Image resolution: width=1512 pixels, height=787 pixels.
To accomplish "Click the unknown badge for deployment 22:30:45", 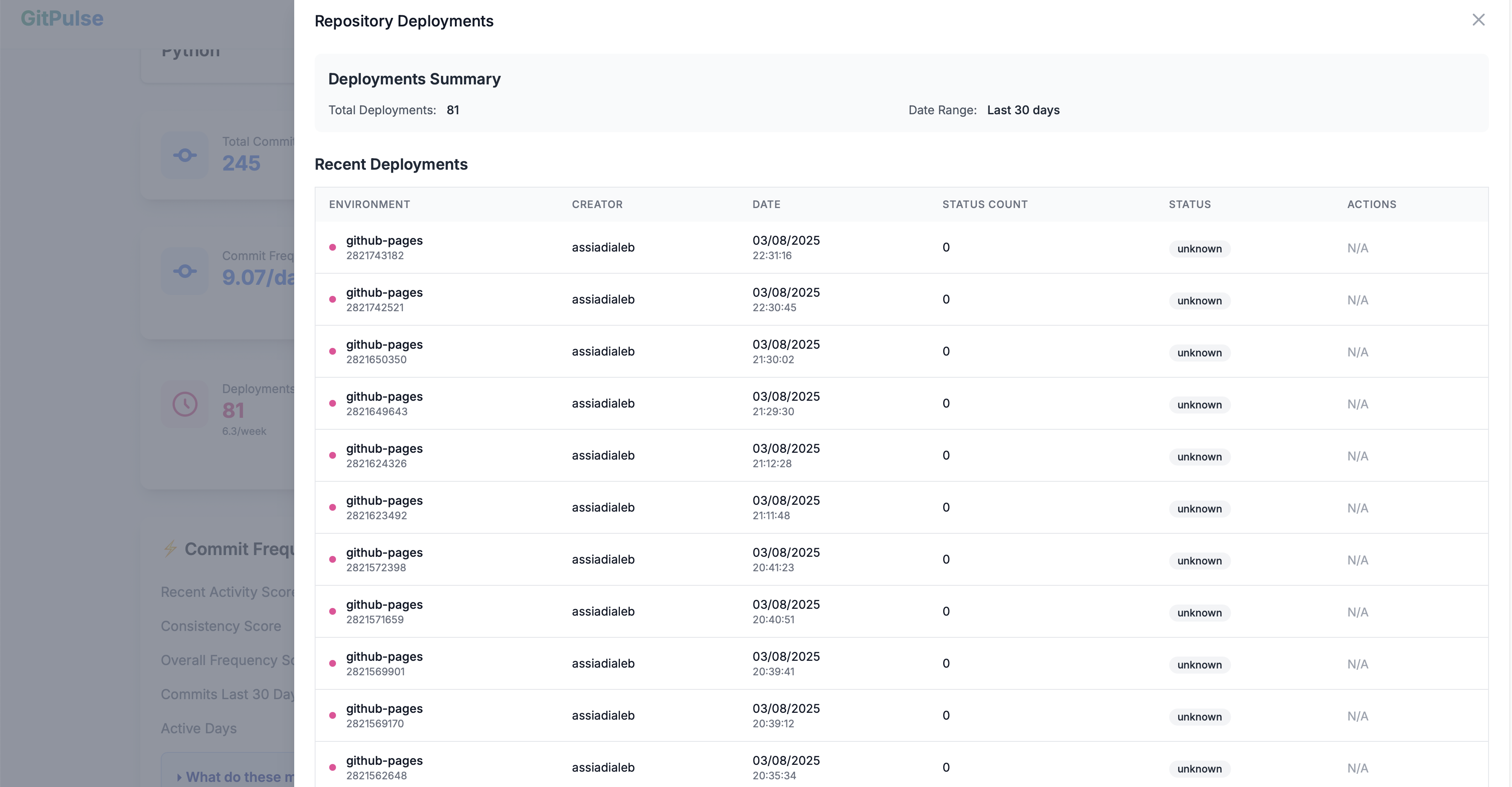I will [x=1199, y=301].
